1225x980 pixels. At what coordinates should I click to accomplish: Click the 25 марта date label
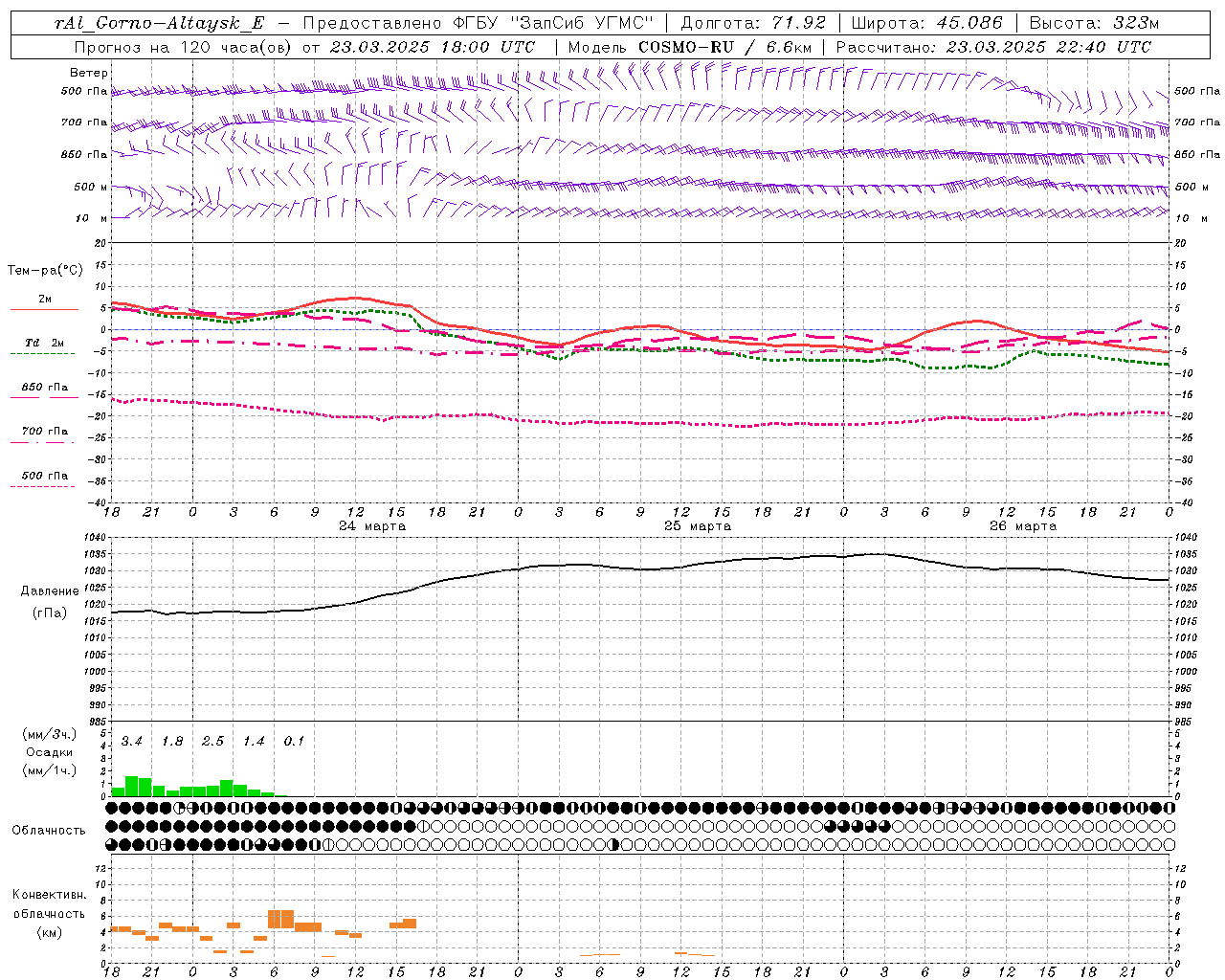pyautogui.click(x=698, y=526)
